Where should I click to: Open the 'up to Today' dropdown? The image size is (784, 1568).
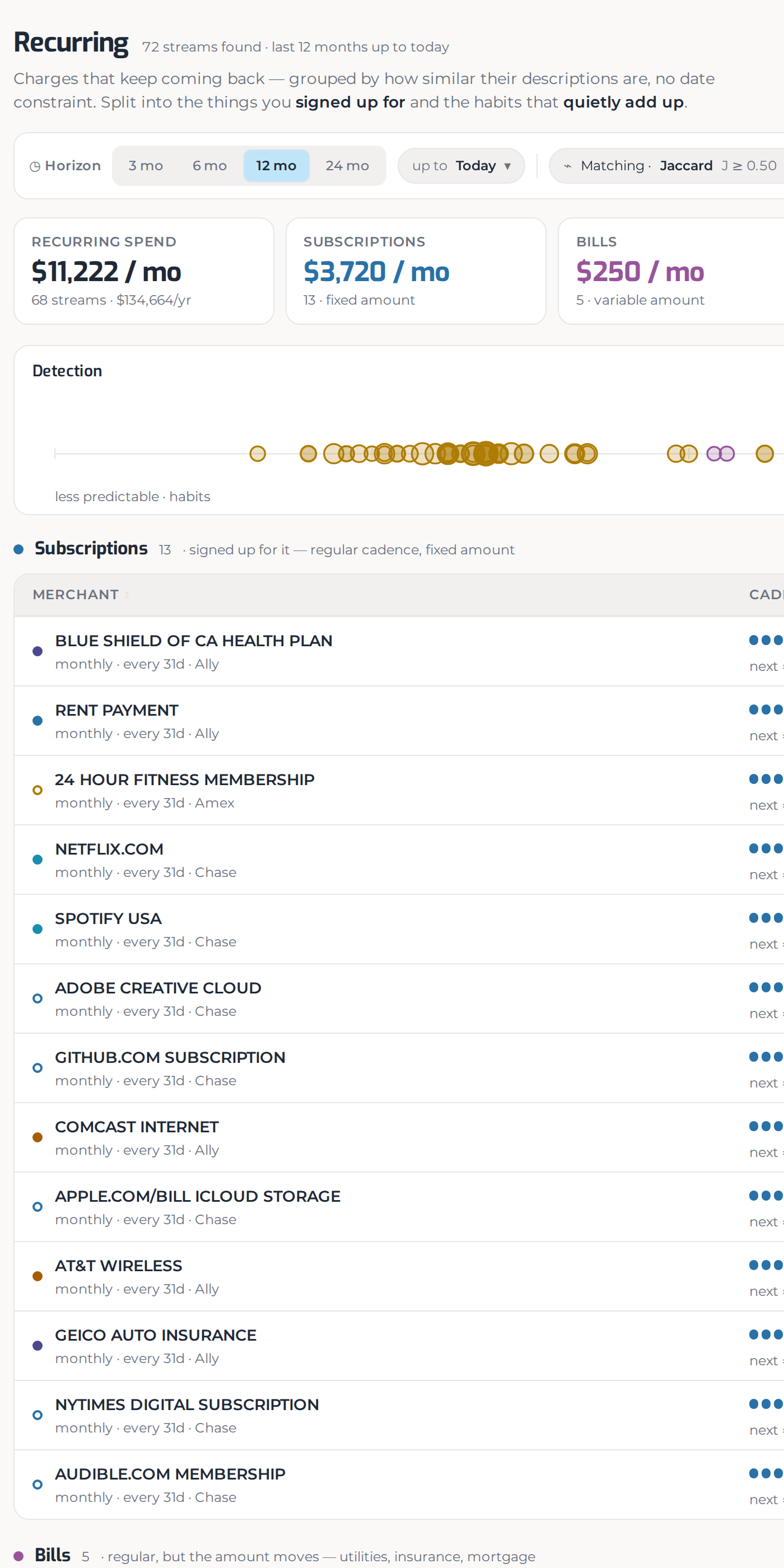461,166
